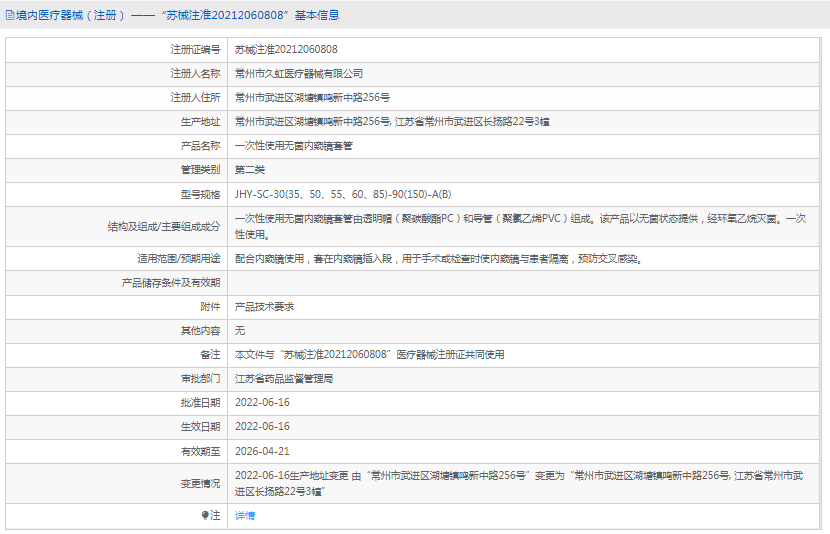Click the 无 value in 其他内容 row

pyautogui.click(x=240, y=331)
